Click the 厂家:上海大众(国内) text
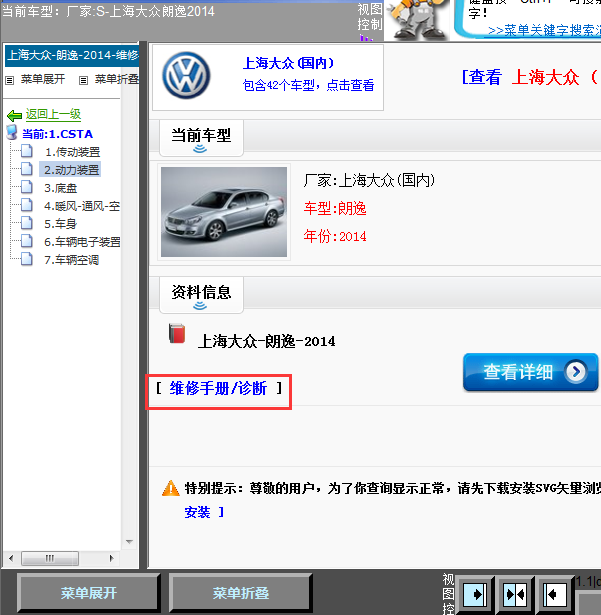The image size is (601, 615). tap(369, 180)
